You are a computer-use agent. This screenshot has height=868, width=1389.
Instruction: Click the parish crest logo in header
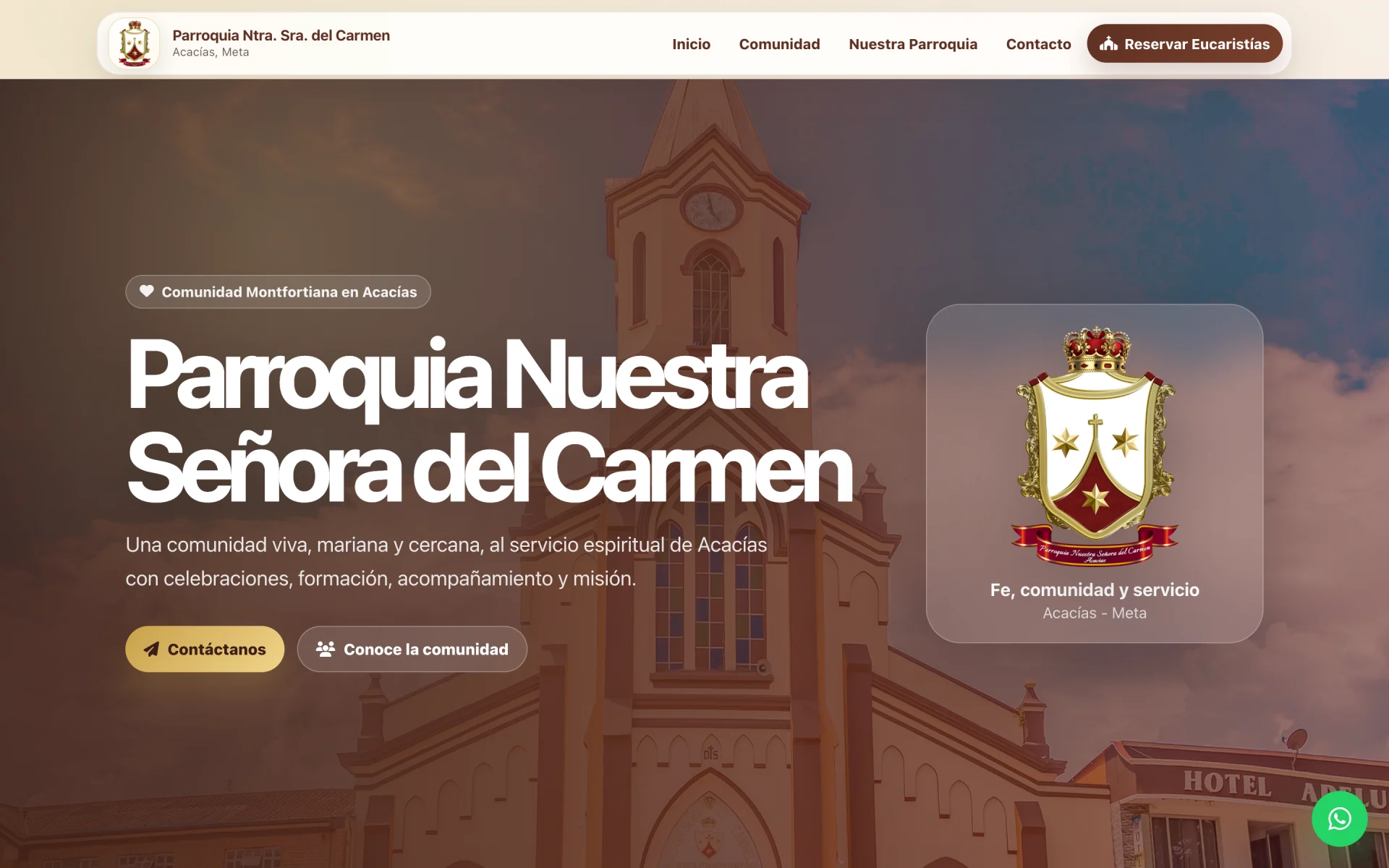pos(135,43)
